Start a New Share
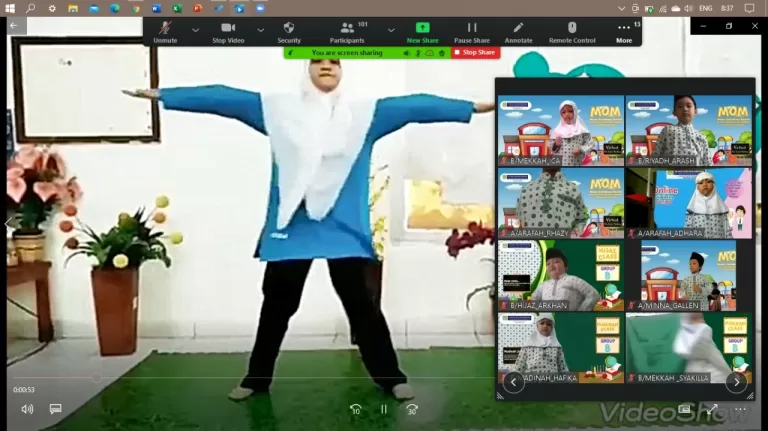 (422, 32)
